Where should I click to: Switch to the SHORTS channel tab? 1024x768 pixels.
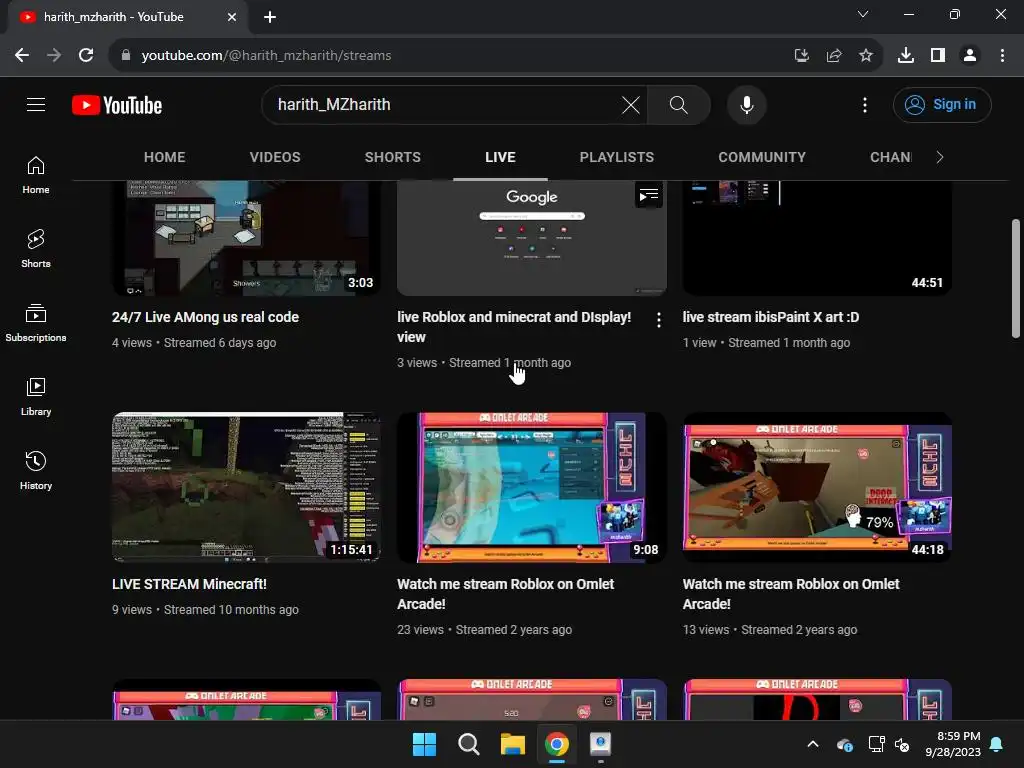(x=392, y=157)
